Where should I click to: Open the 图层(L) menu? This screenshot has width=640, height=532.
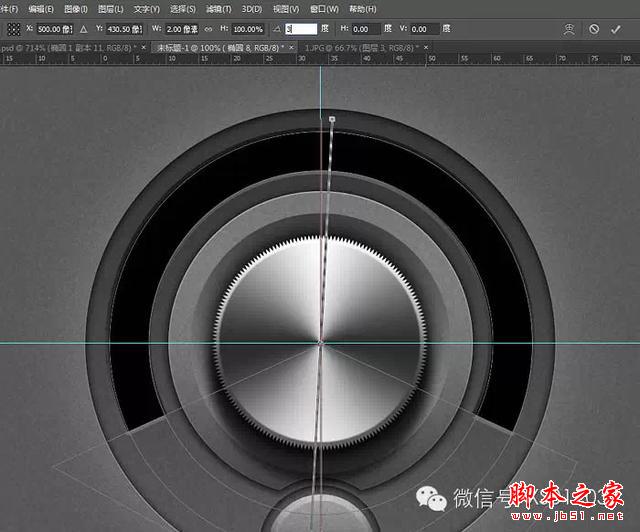click(111, 9)
